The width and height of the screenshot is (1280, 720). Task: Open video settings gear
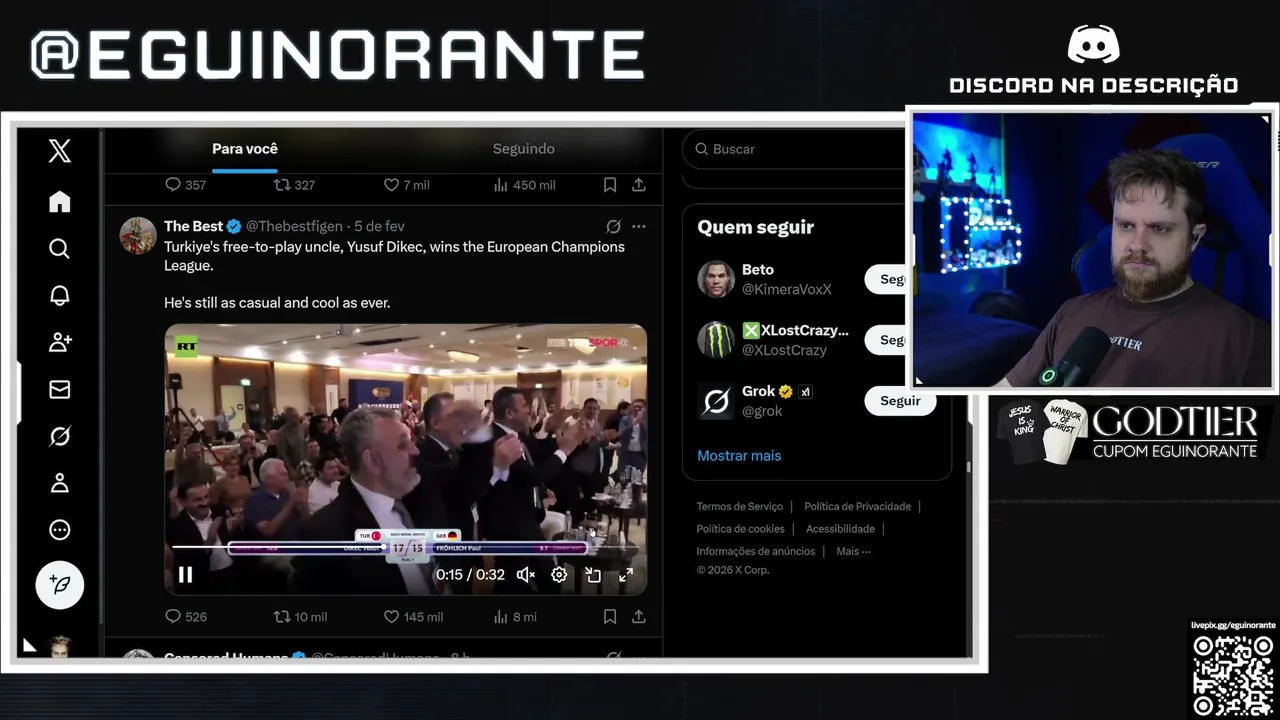point(559,575)
